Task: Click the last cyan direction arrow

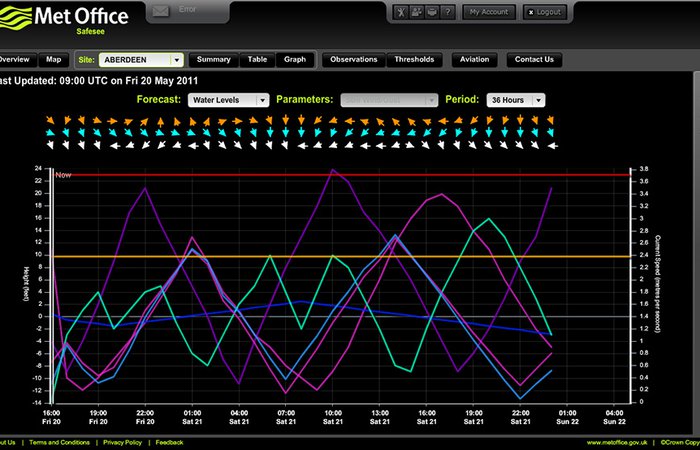Action: point(550,133)
